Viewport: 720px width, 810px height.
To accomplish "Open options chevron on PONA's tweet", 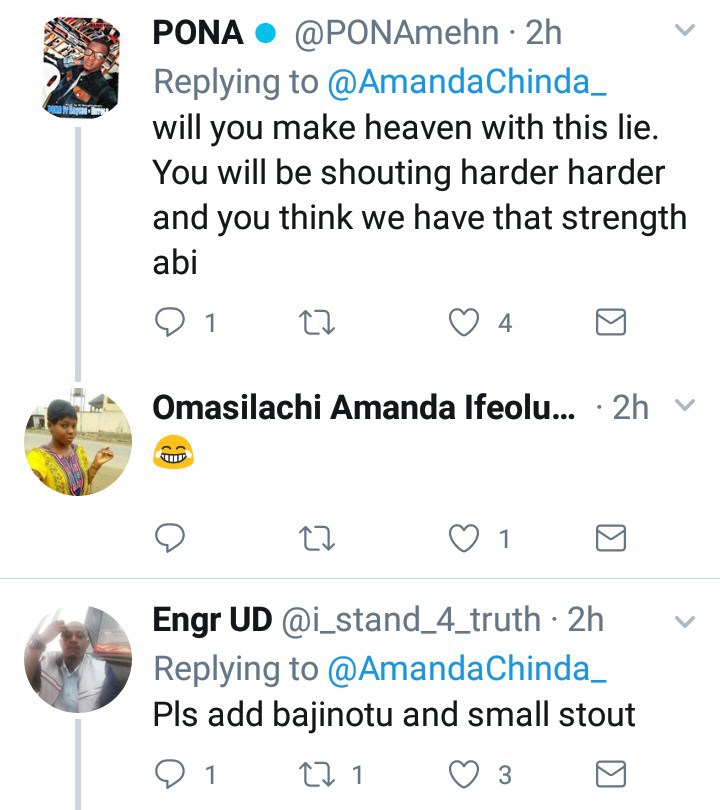I will 685,32.
